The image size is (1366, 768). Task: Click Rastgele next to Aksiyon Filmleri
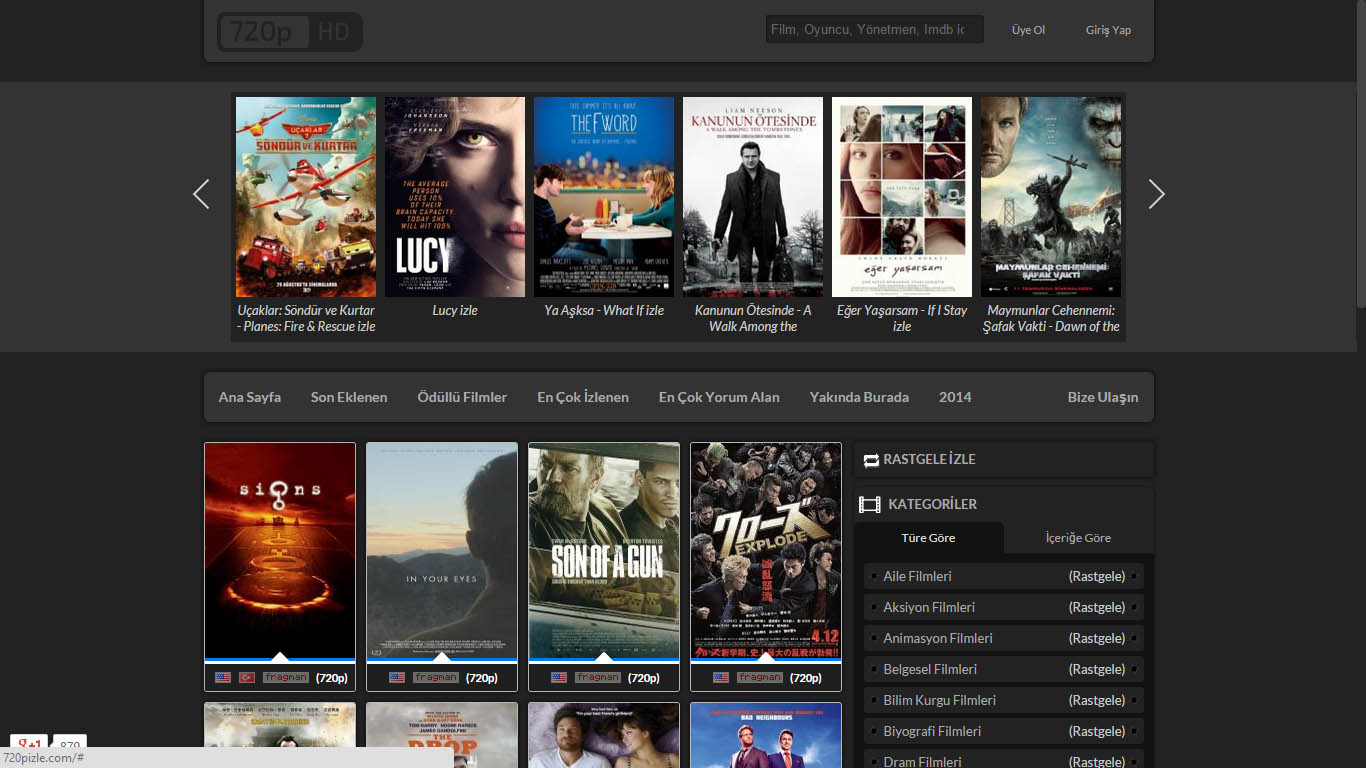pyautogui.click(x=1097, y=607)
